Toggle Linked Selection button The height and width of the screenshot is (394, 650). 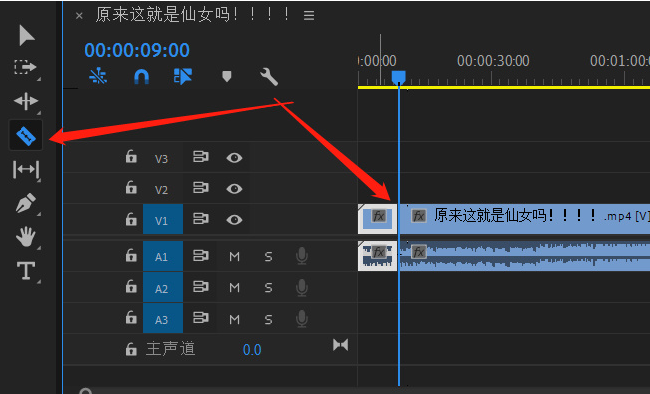pyautogui.click(x=182, y=76)
